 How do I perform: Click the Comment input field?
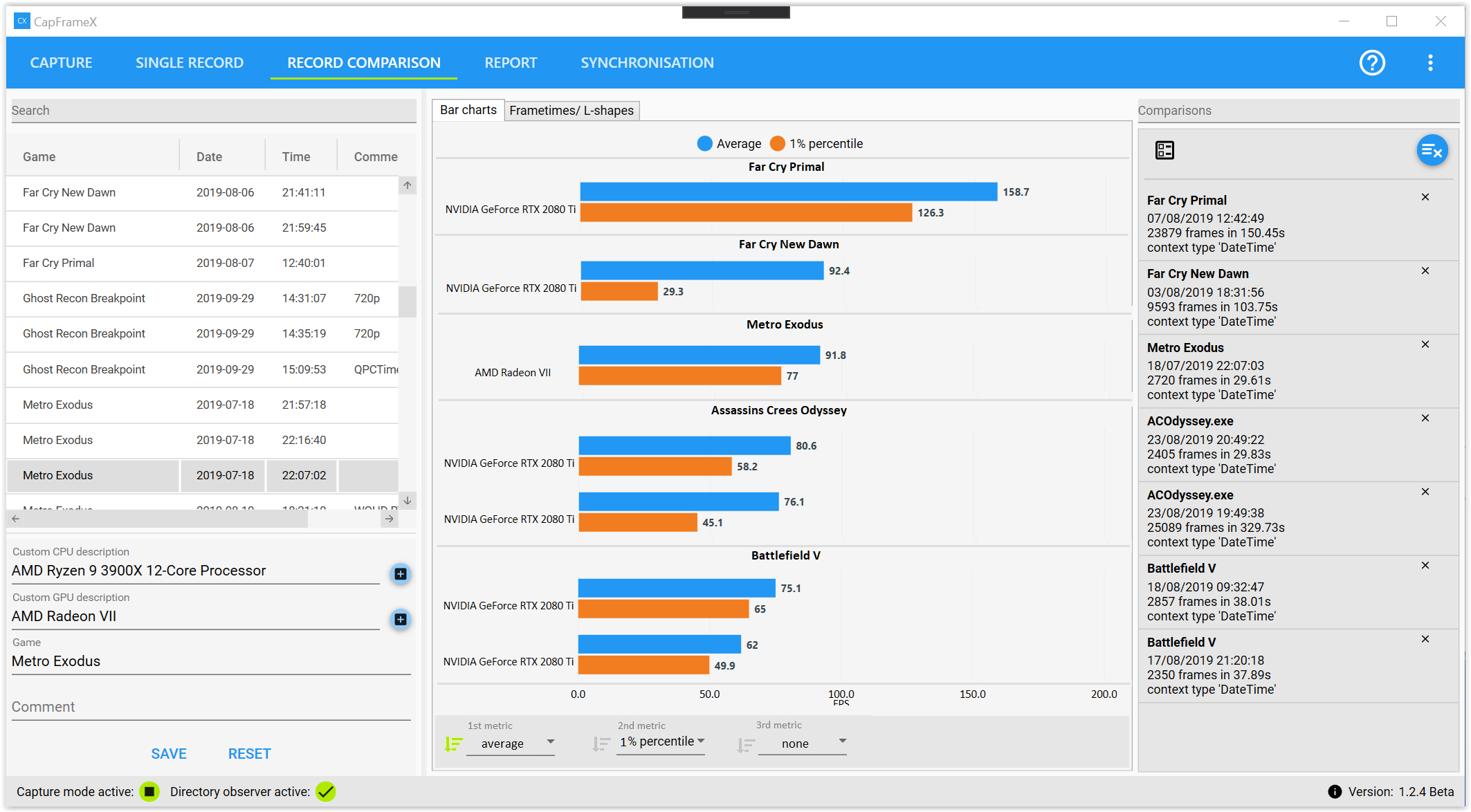(x=211, y=707)
